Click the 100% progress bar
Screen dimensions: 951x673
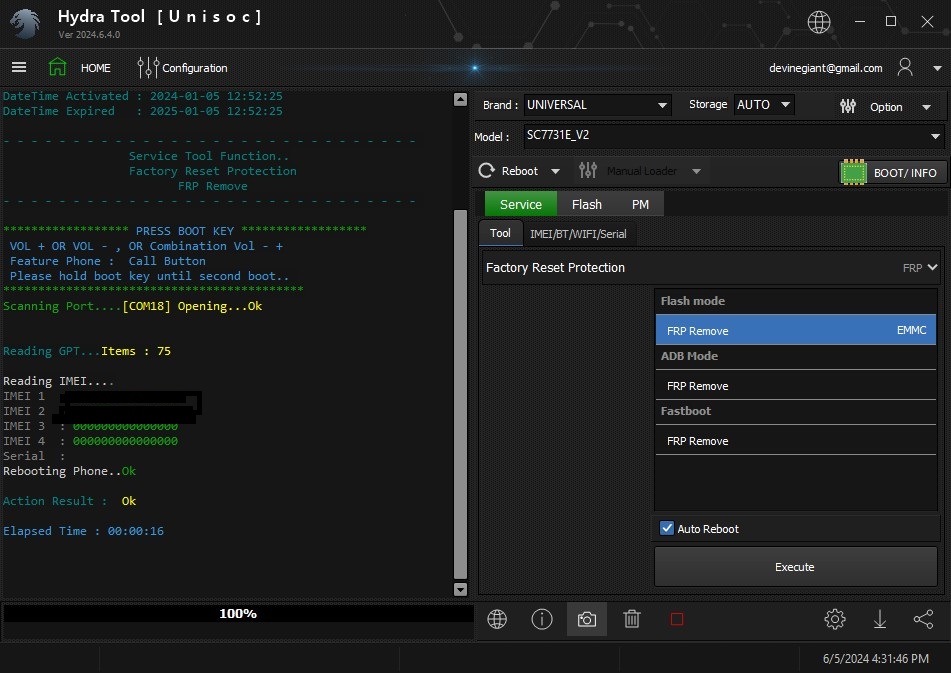click(238, 614)
